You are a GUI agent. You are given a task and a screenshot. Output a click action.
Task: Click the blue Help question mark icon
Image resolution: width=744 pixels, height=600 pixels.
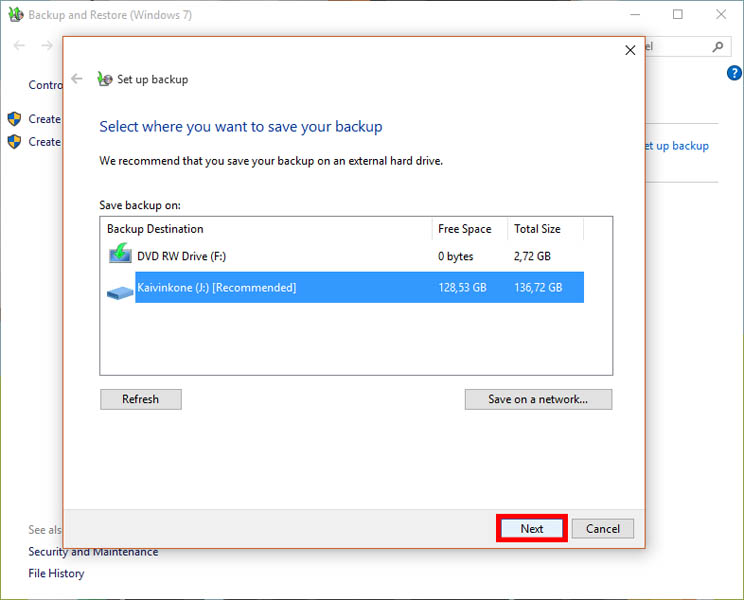coord(733,74)
